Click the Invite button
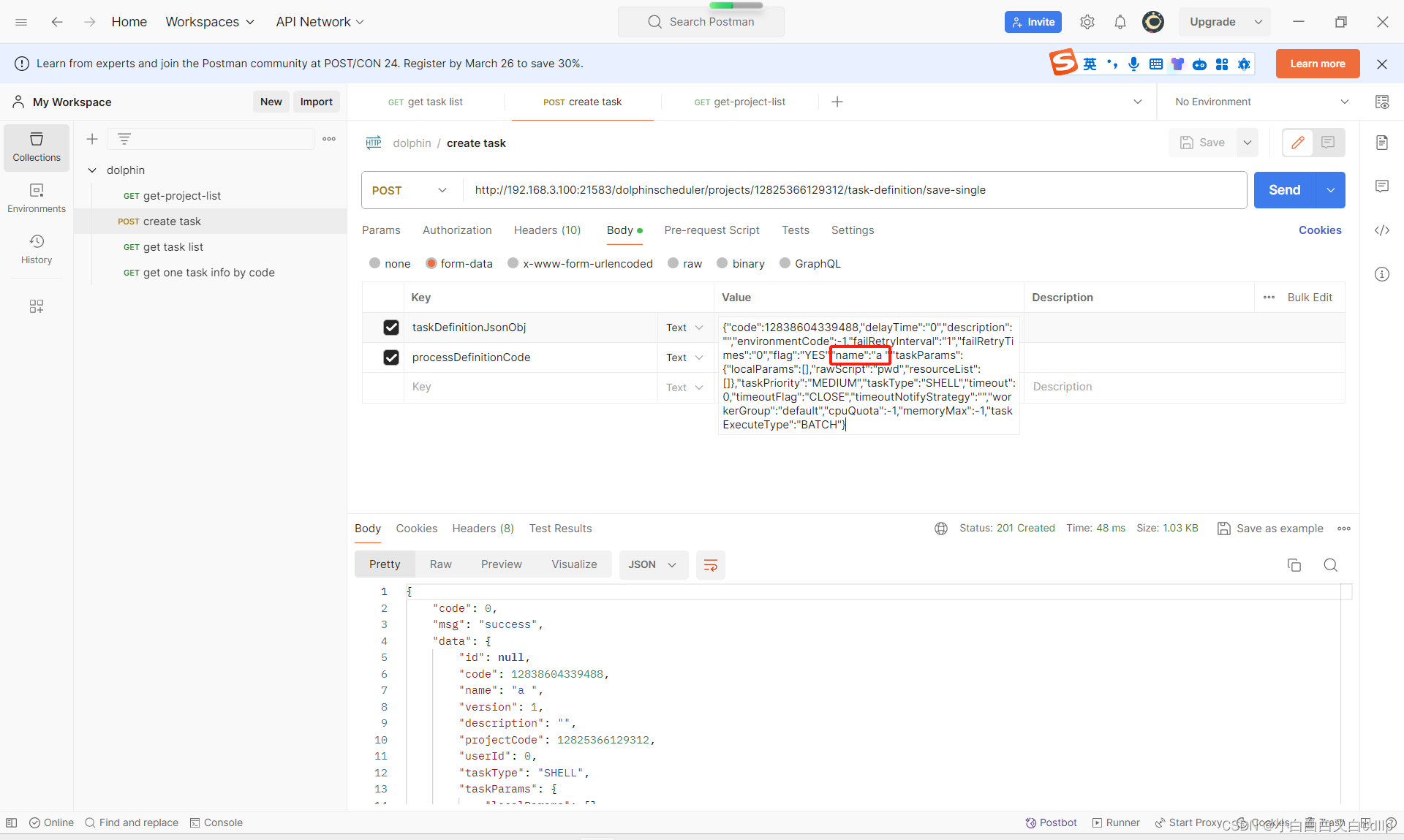This screenshot has height=840, width=1404. [1033, 22]
